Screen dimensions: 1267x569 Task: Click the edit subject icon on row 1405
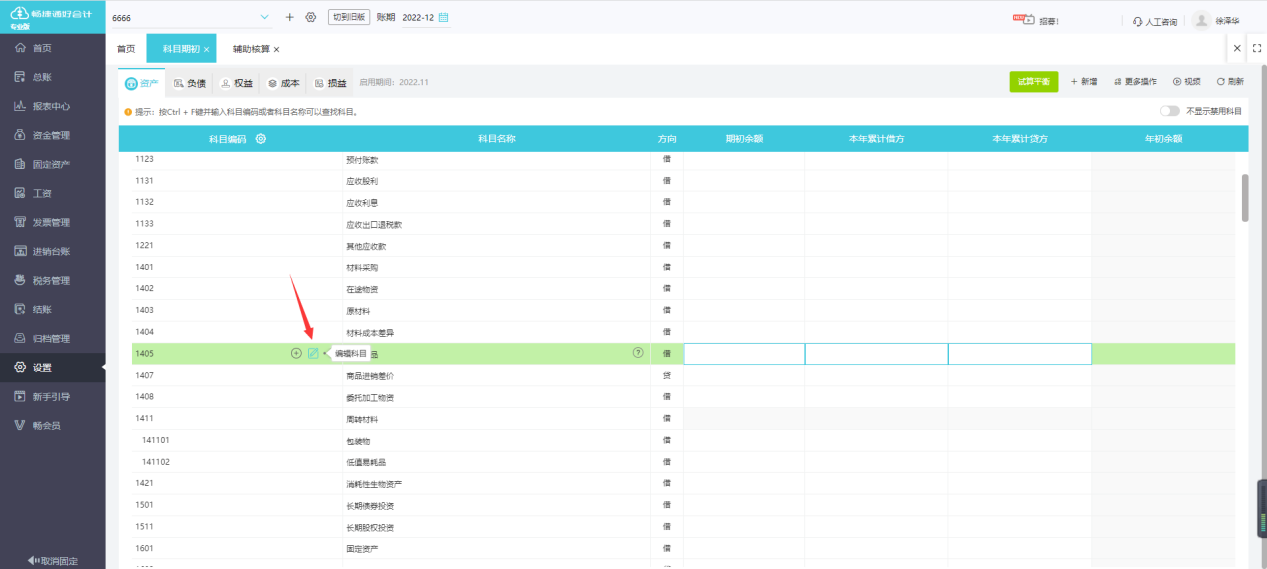tap(313, 353)
